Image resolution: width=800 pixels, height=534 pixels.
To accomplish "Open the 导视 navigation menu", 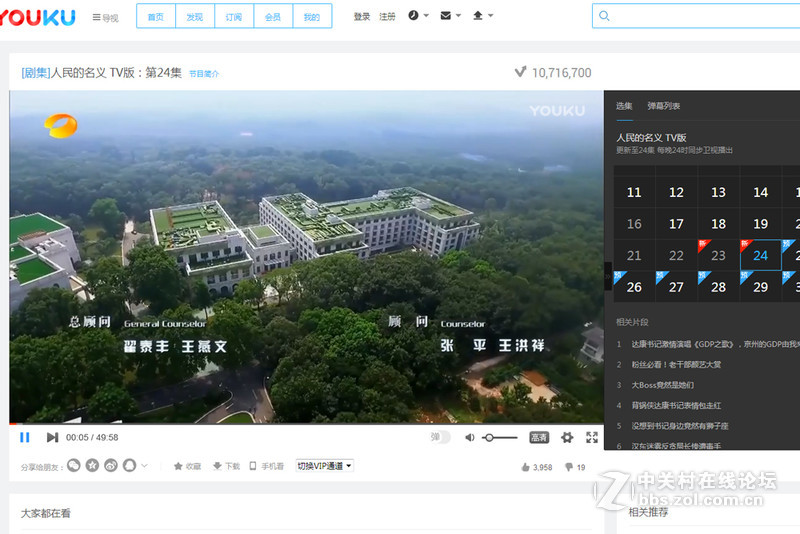I will (x=106, y=17).
